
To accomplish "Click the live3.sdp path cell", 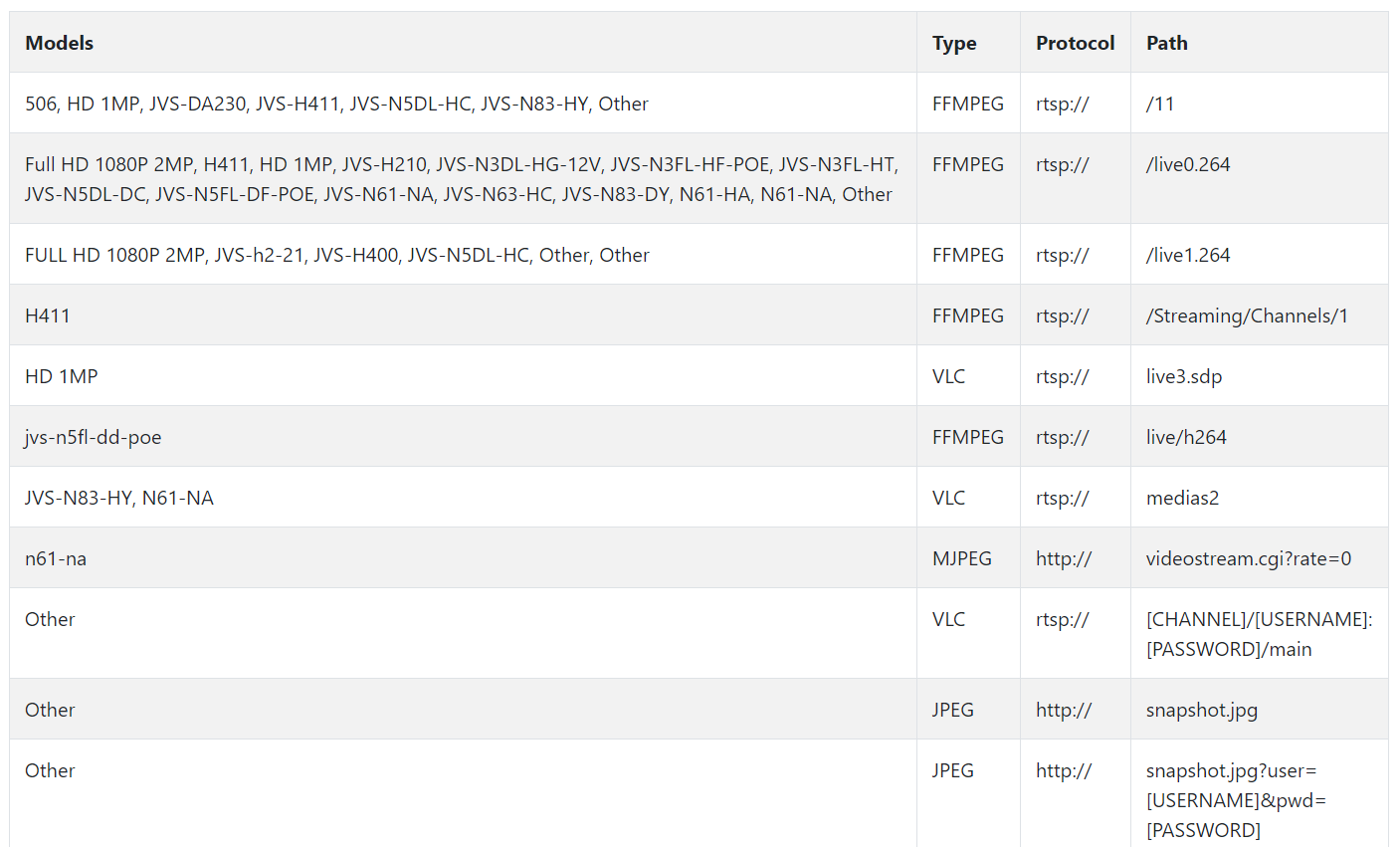I will pyautogui.click(x=1184, y=376).
